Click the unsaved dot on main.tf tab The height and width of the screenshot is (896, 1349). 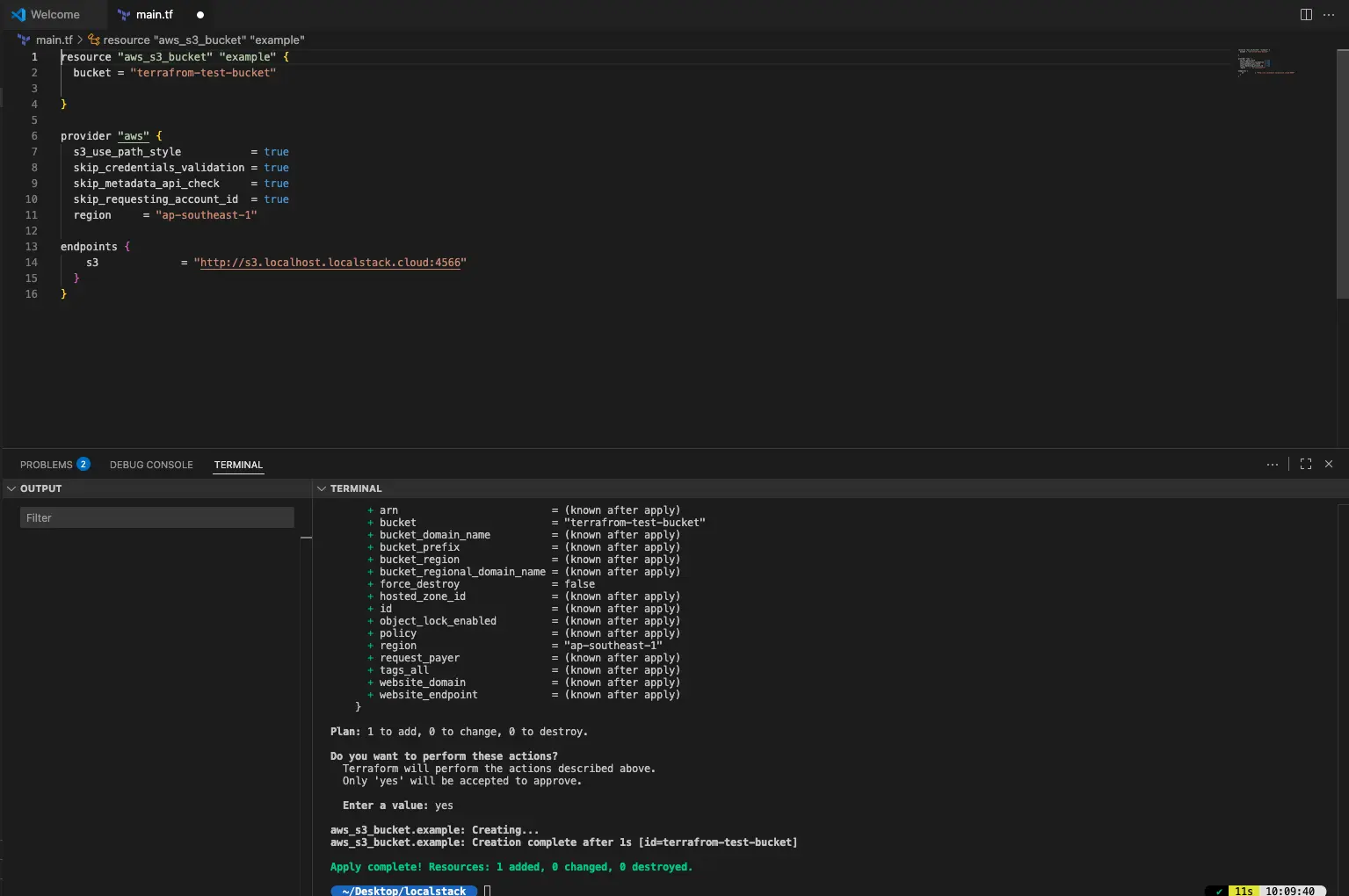pyautogui.click(x=200, y=15)
